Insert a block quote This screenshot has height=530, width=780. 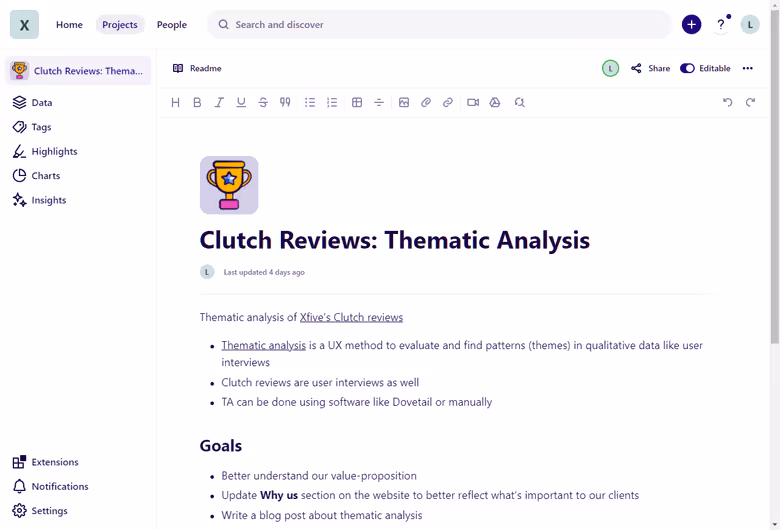tap(285, 103)
